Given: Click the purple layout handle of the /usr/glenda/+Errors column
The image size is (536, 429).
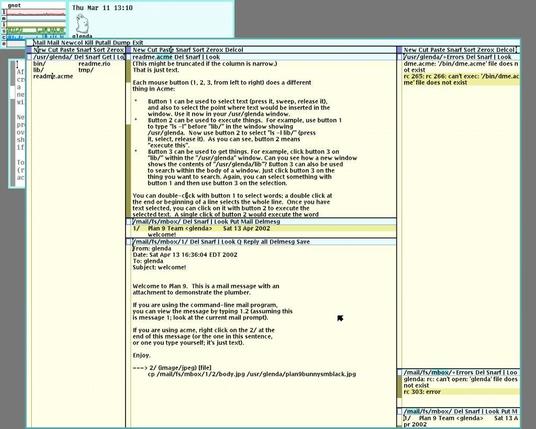Looking at the screenshot, I should (399, 50).
